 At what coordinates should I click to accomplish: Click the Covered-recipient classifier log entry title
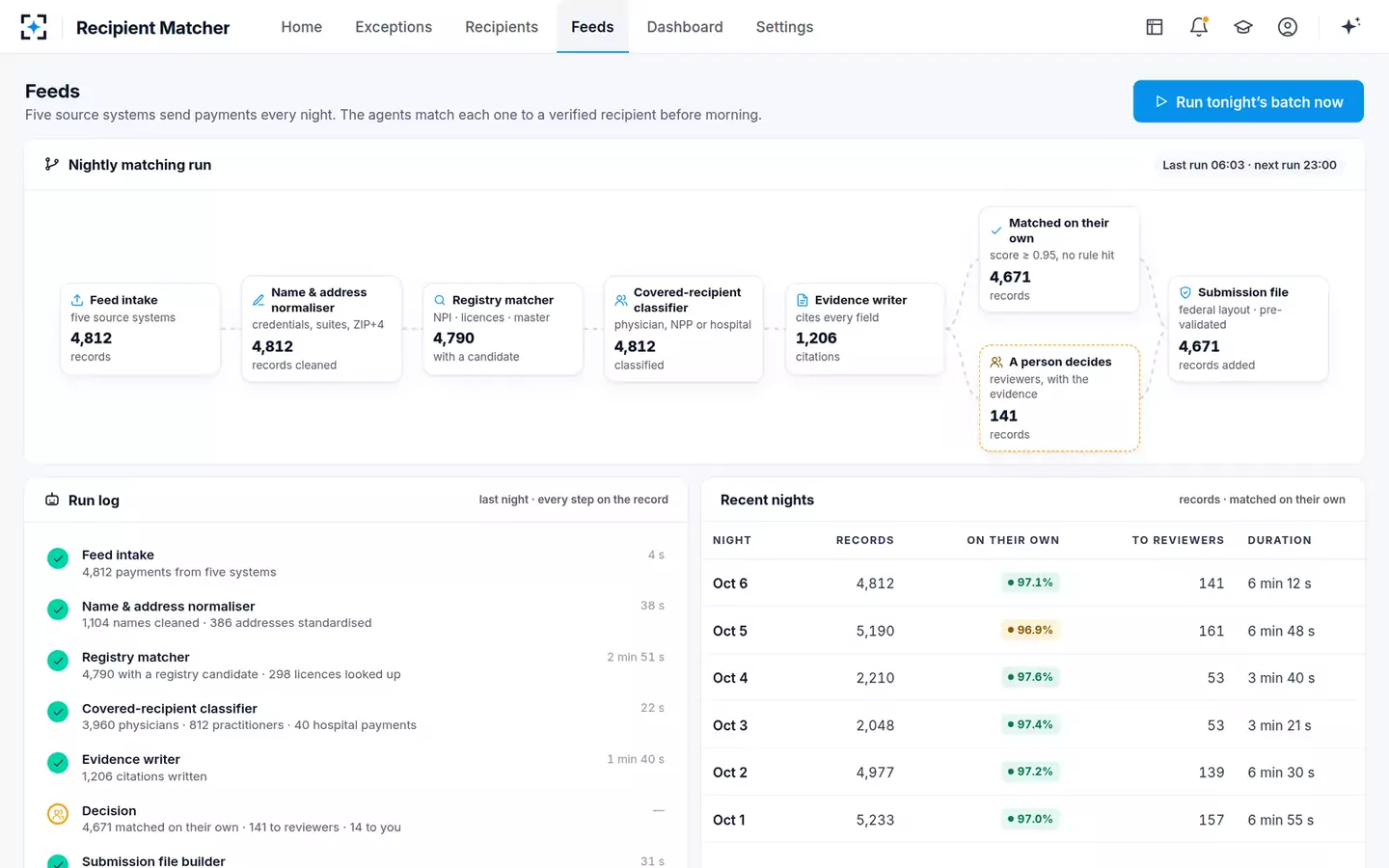point(170,709)
